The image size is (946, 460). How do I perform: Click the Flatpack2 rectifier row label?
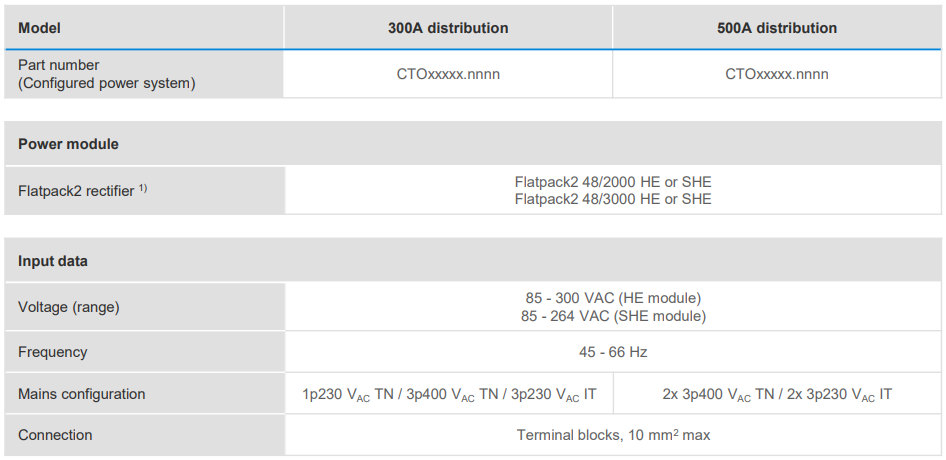[x=76, y=191]
